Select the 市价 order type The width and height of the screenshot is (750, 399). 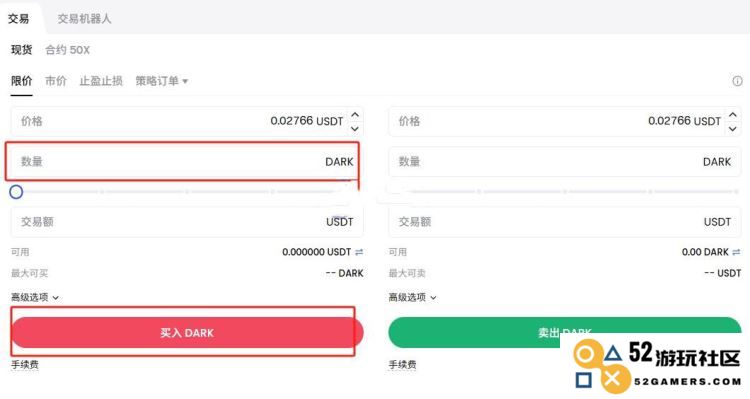click(55, 81)
